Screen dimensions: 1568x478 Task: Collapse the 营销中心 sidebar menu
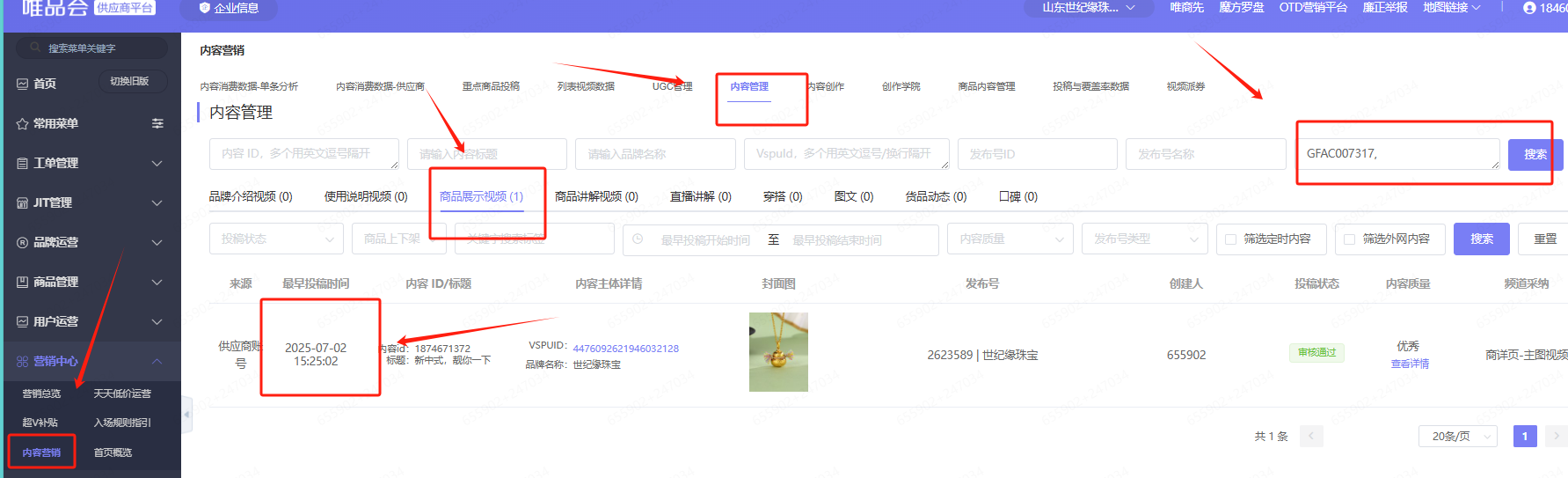point(157,361)
